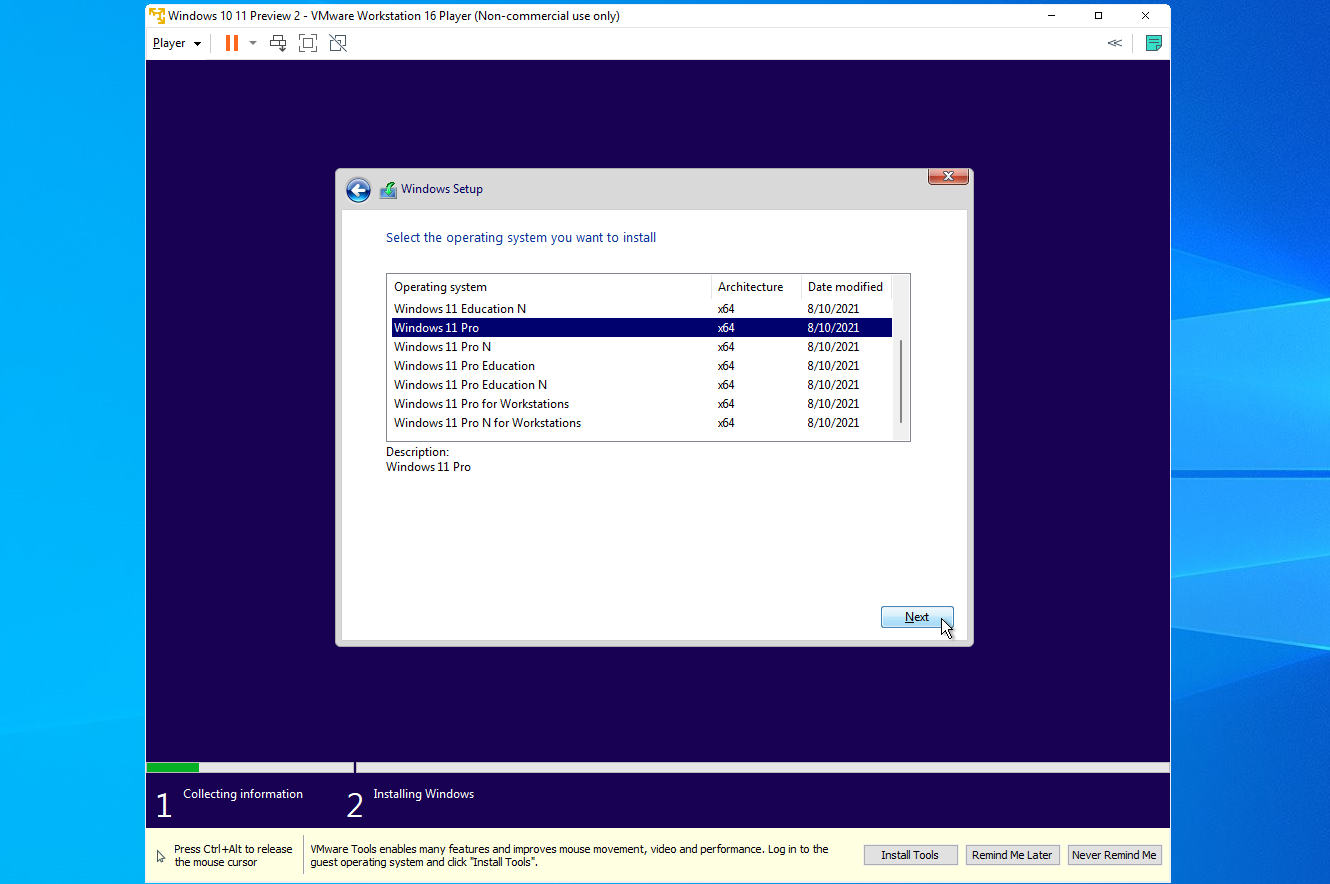The image size is (1330, 884).
Task: Go back in Windows Setup
Action: pos(358,190)
